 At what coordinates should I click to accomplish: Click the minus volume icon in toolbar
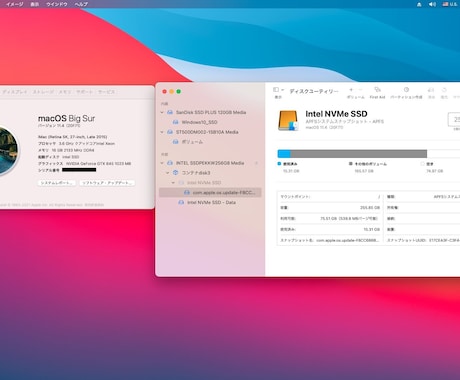[x=360, y=90]
